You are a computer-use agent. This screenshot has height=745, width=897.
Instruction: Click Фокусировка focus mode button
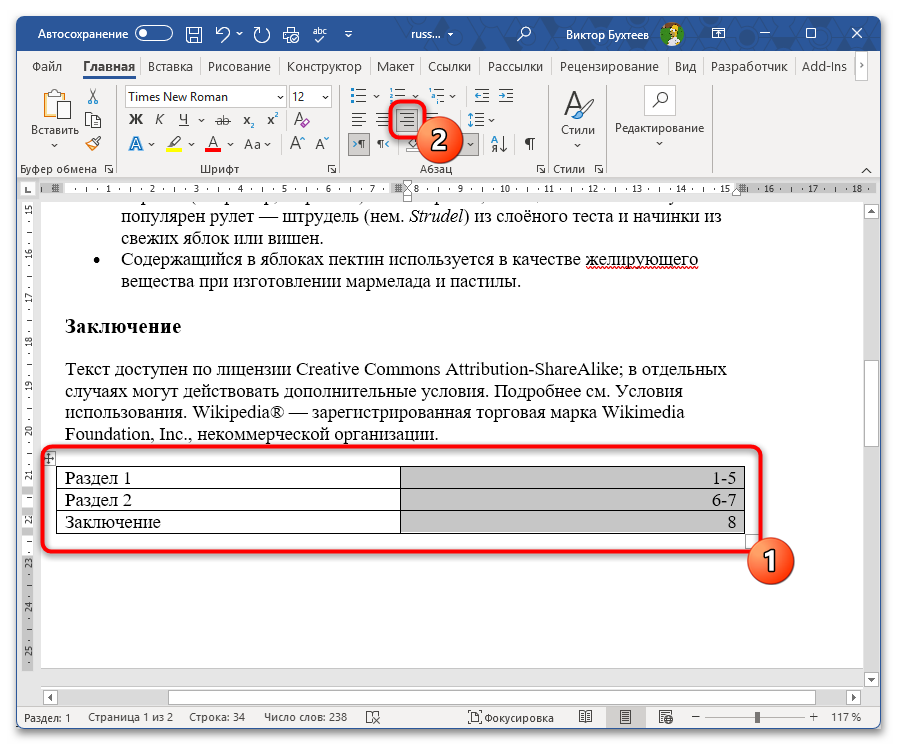510,717
